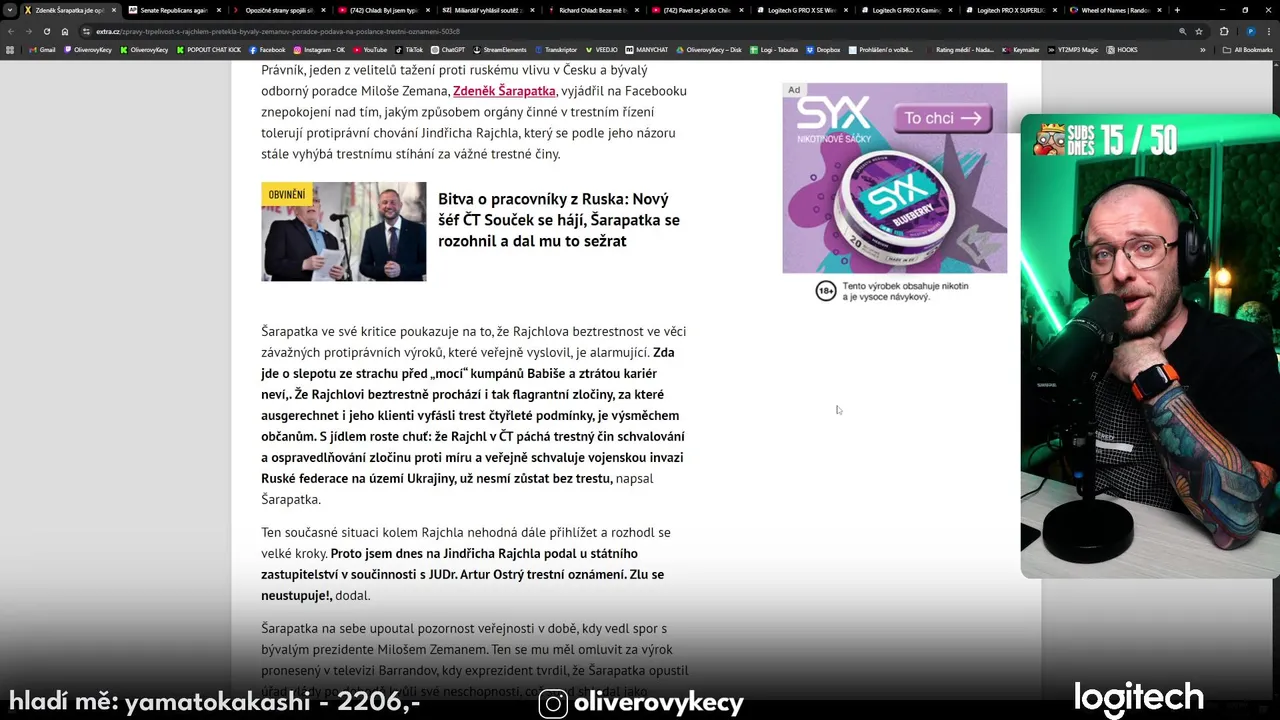Open a new tab with the plus button
Viewport: 1280px width, 720px height.
[1177, 10]
